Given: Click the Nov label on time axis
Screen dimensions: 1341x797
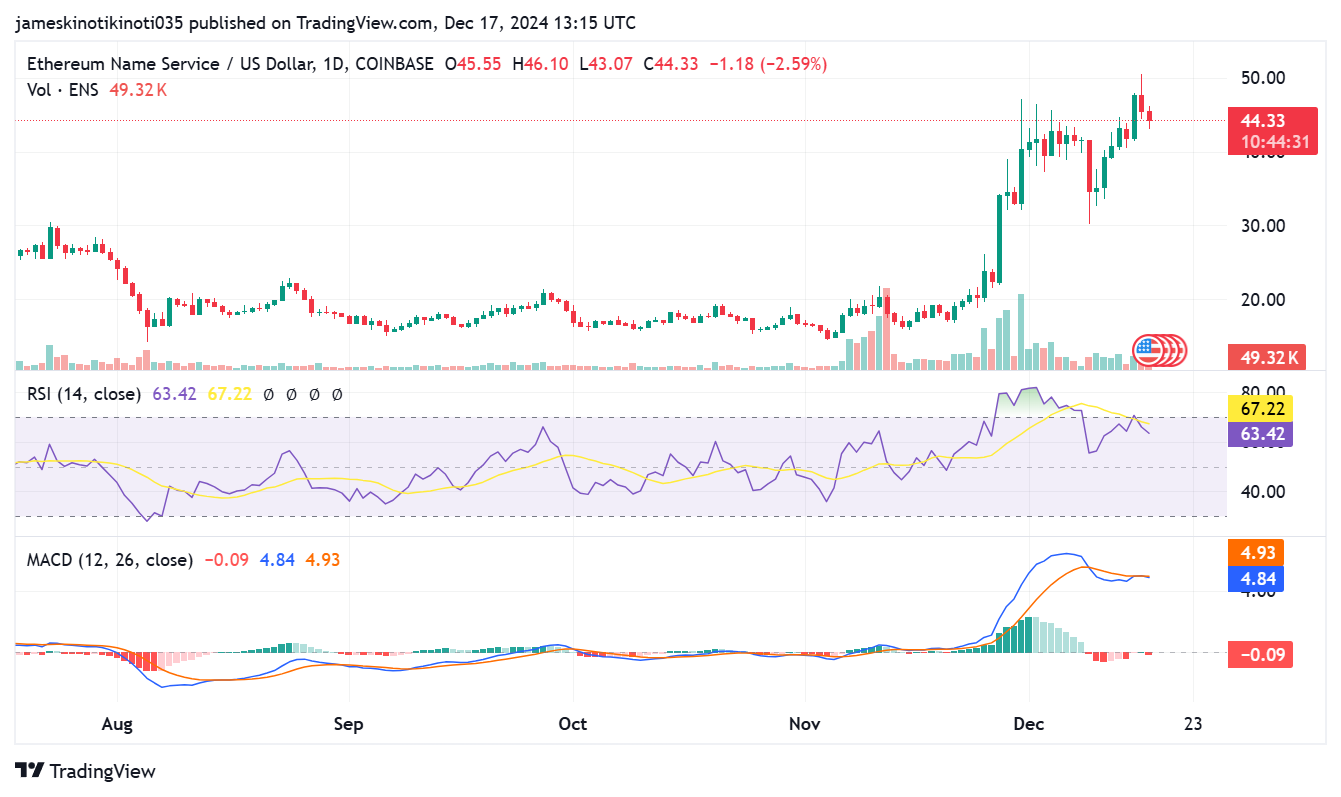Looking at the screenshot, I should click(805, 723).
